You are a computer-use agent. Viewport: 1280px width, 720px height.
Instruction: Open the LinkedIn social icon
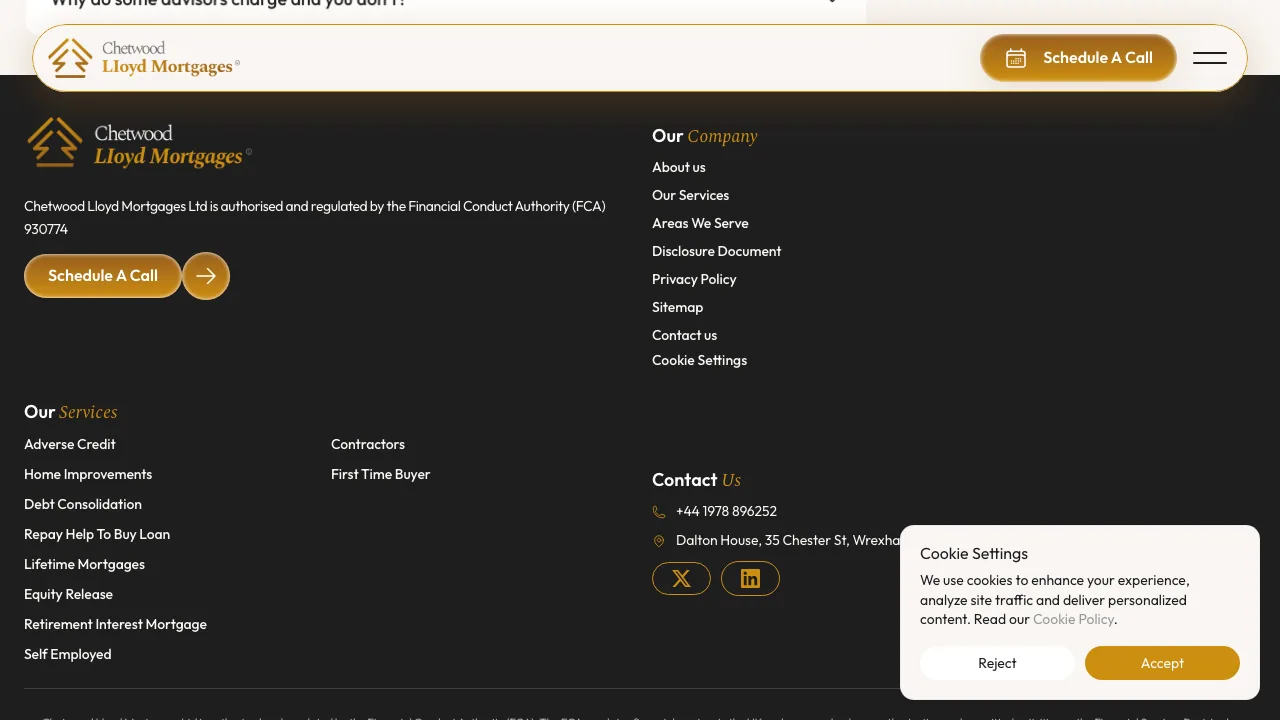tap(750, 578)
